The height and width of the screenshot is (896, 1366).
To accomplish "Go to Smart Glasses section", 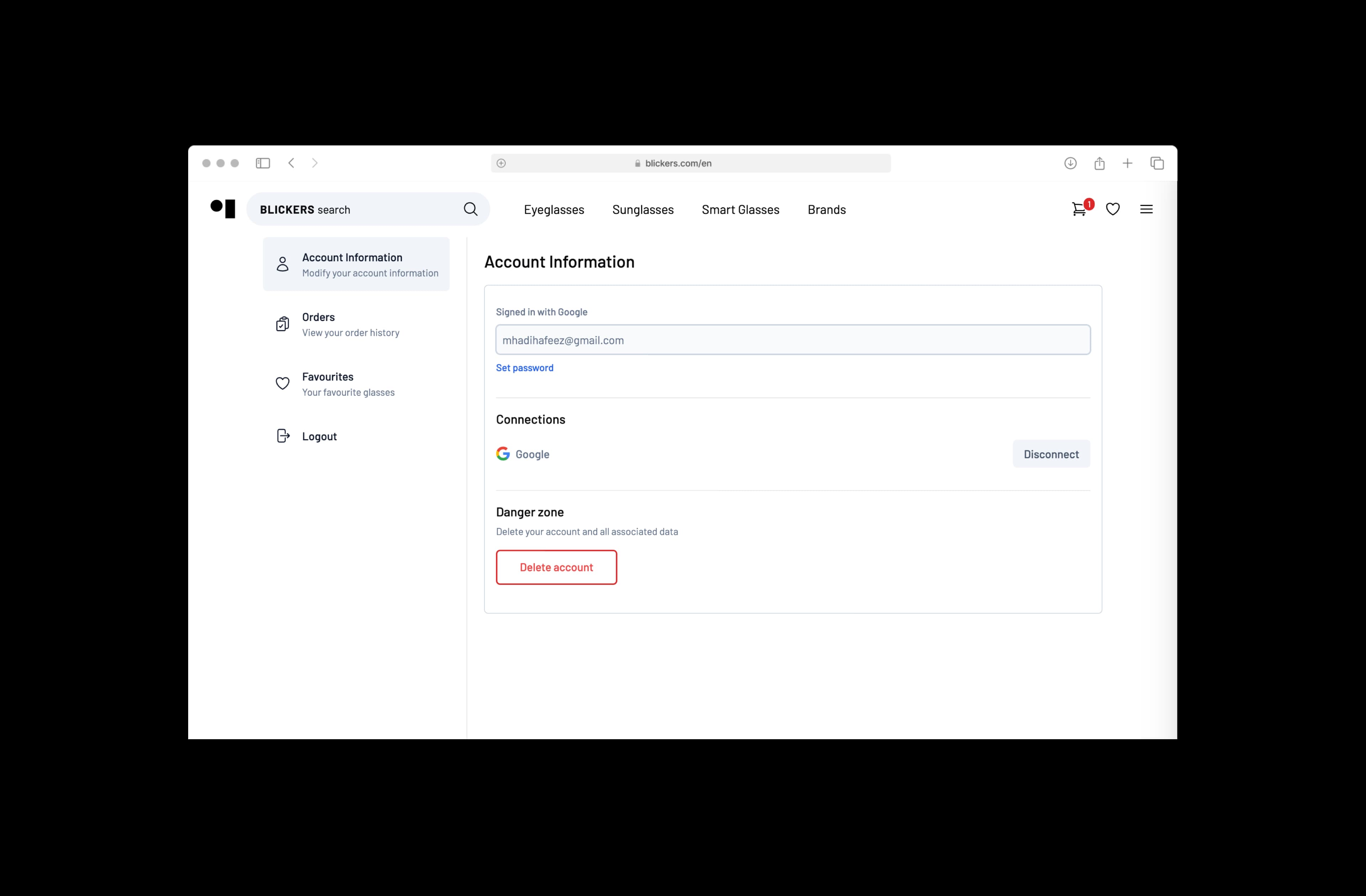I will coord(740,210).
